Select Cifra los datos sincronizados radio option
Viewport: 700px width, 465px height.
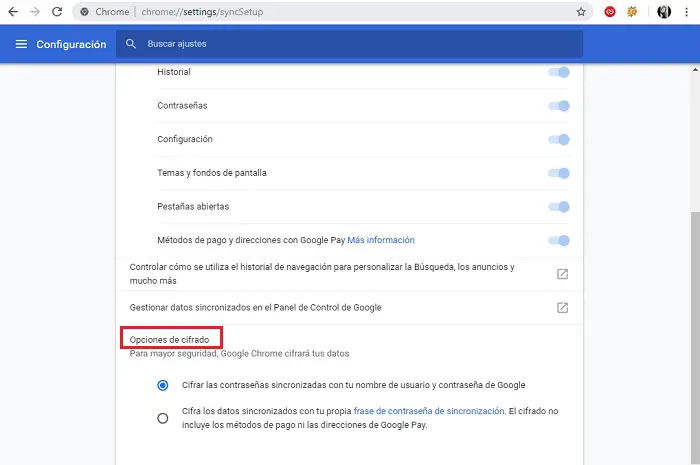point(163,418)
